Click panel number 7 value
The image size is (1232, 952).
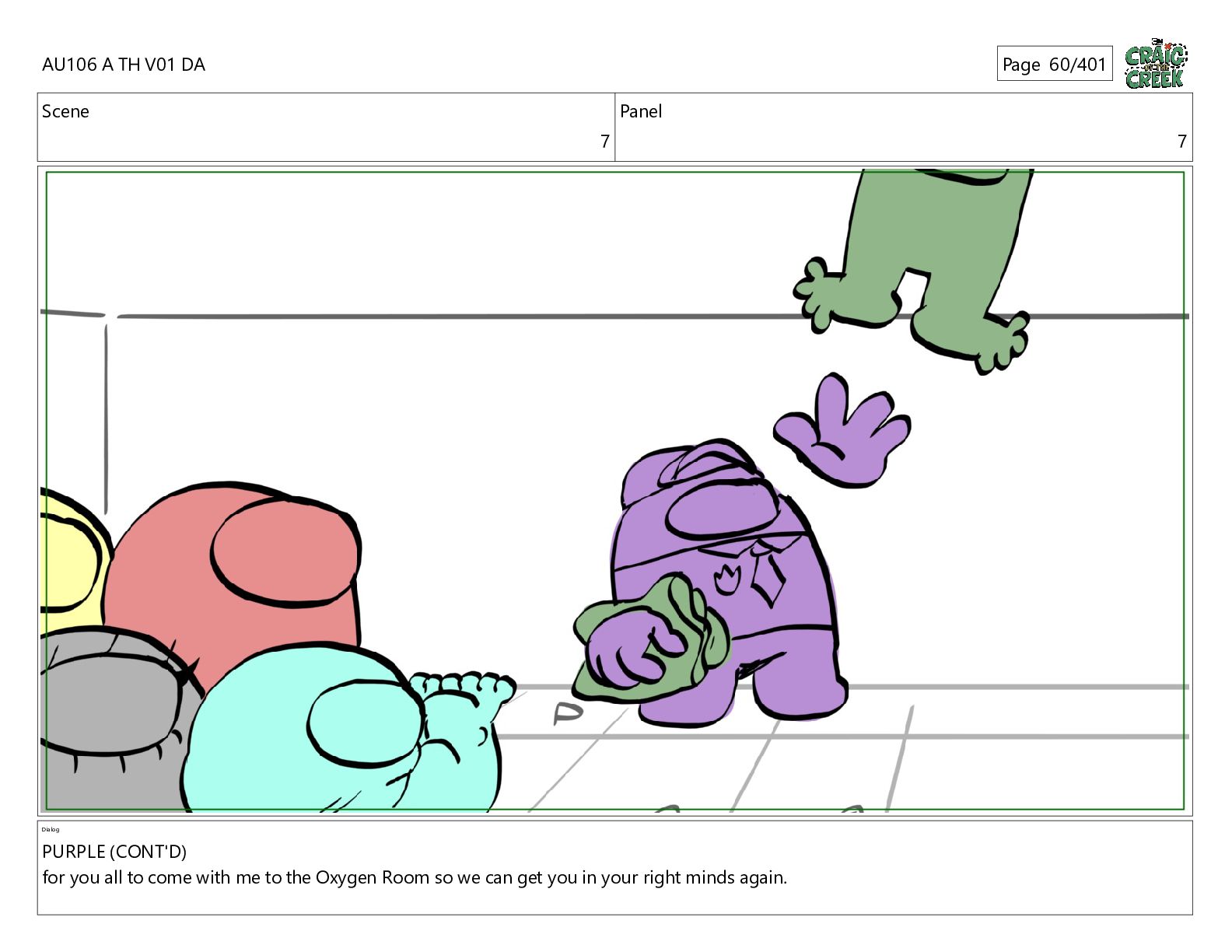pyautogui.click(x=1181, y=142)
